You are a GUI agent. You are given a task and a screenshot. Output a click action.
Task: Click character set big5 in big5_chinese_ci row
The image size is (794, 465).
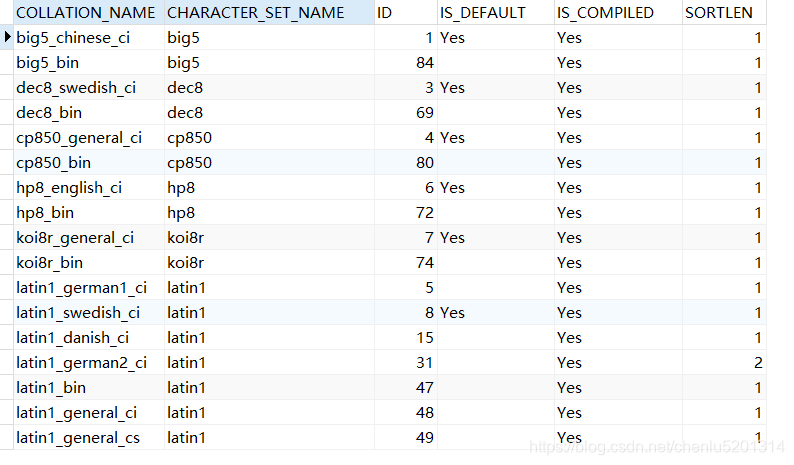[x=269, y=37]
